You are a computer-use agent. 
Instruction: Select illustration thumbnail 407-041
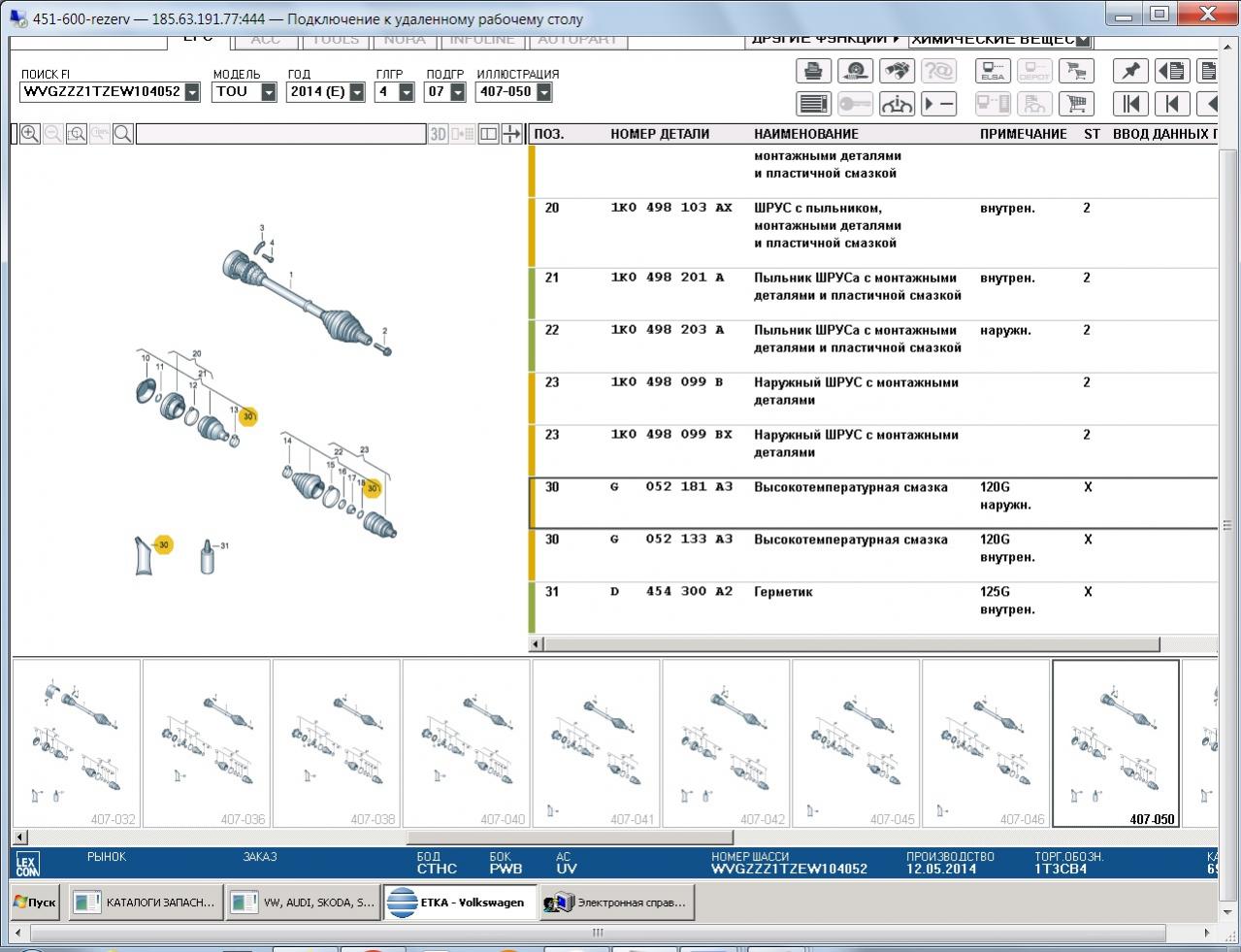point(597,743)
